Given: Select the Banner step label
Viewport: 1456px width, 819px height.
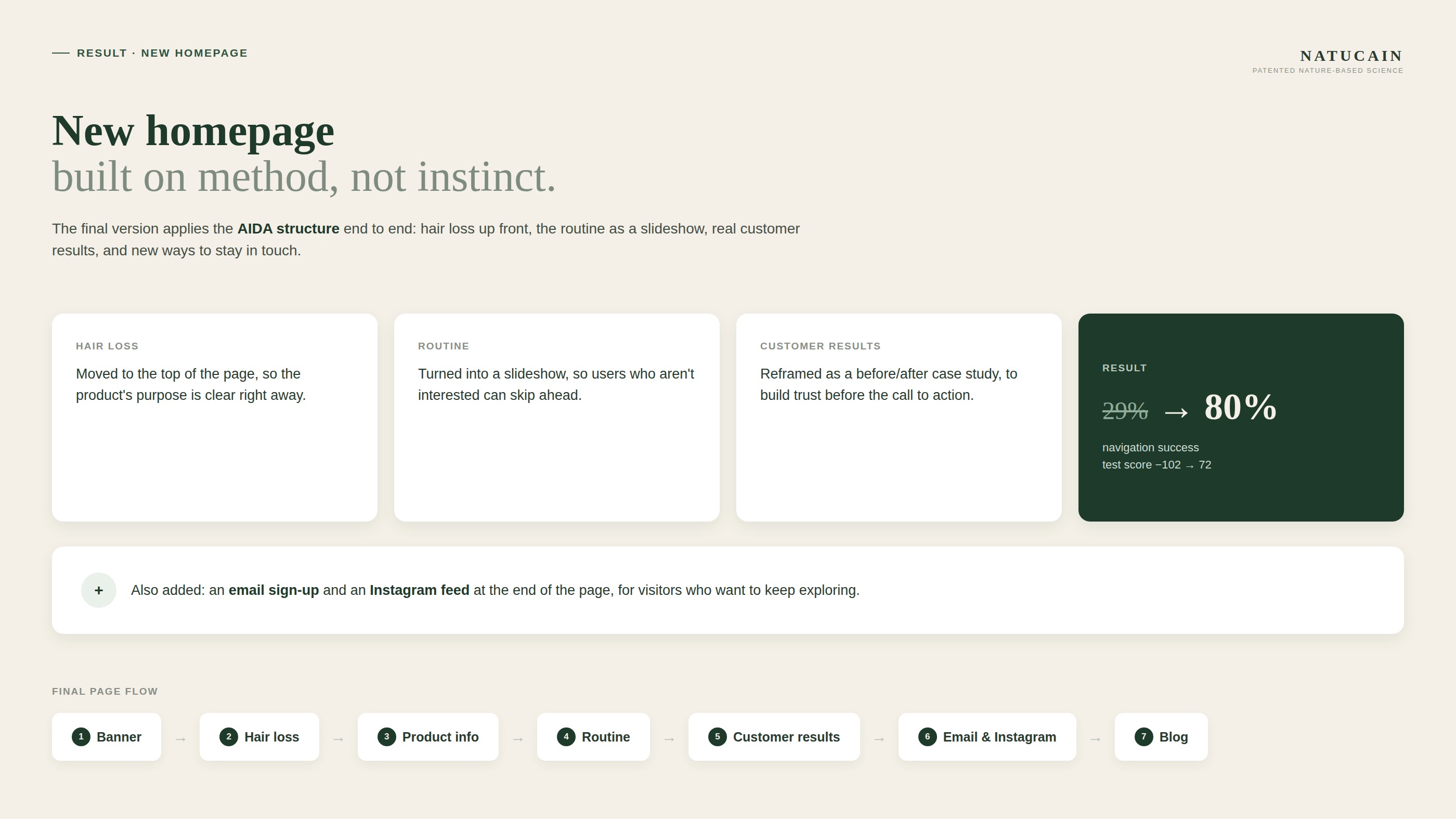Looking at the screenshot, I should pos(119,737).
